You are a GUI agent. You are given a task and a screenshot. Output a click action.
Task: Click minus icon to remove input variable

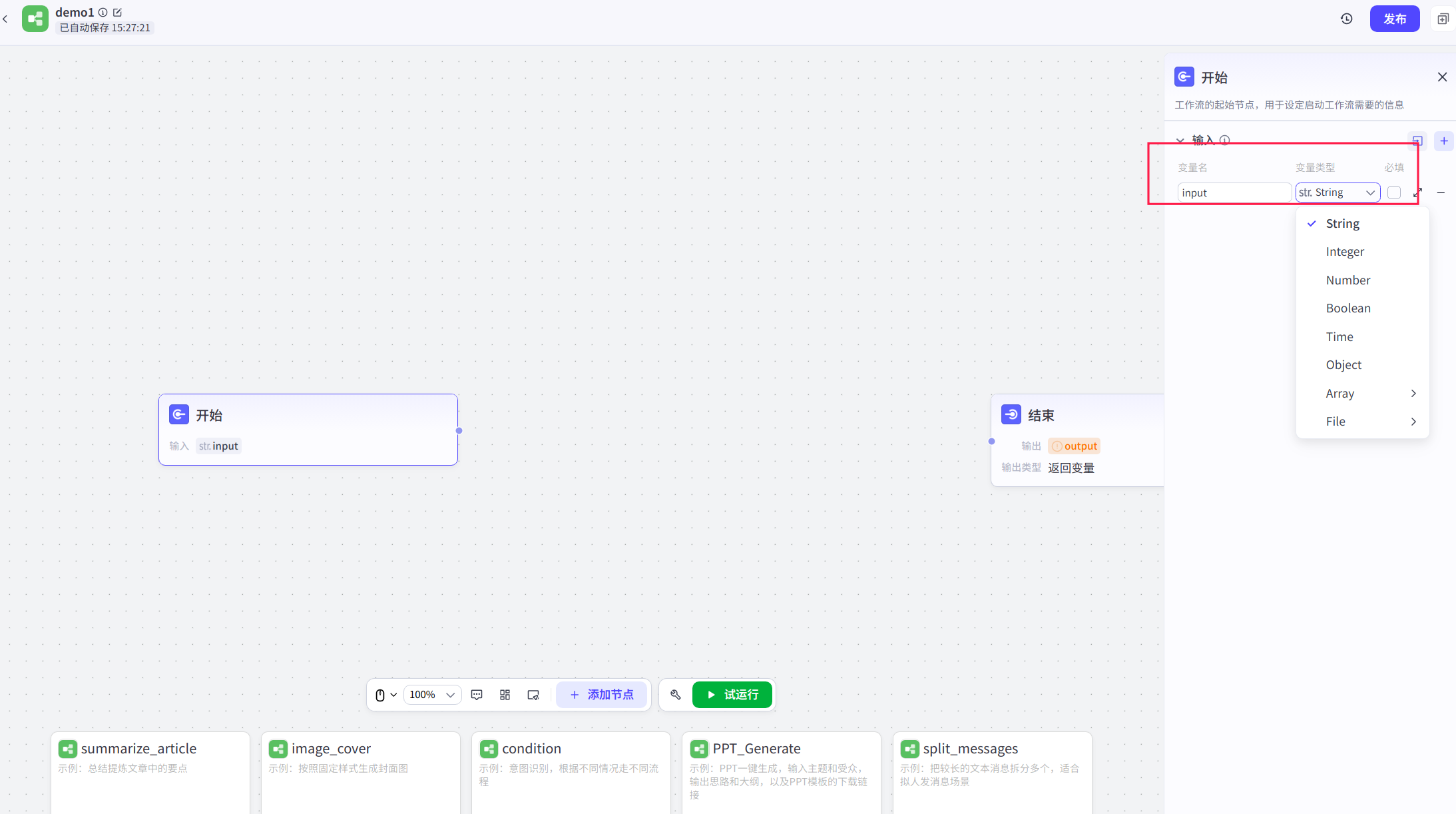point(1441,193)
